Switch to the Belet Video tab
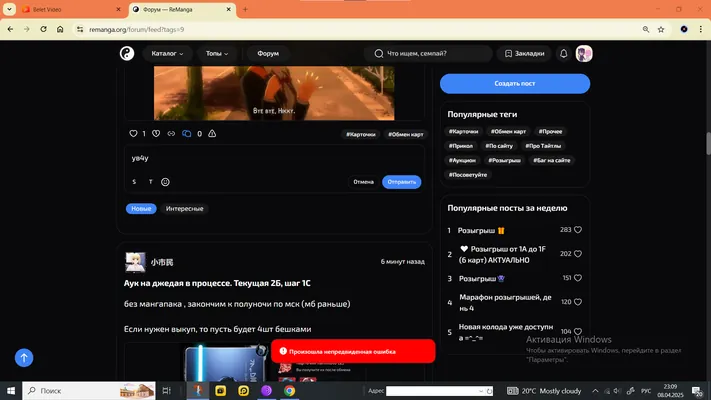Screen dimensions: 711x400 72,9
